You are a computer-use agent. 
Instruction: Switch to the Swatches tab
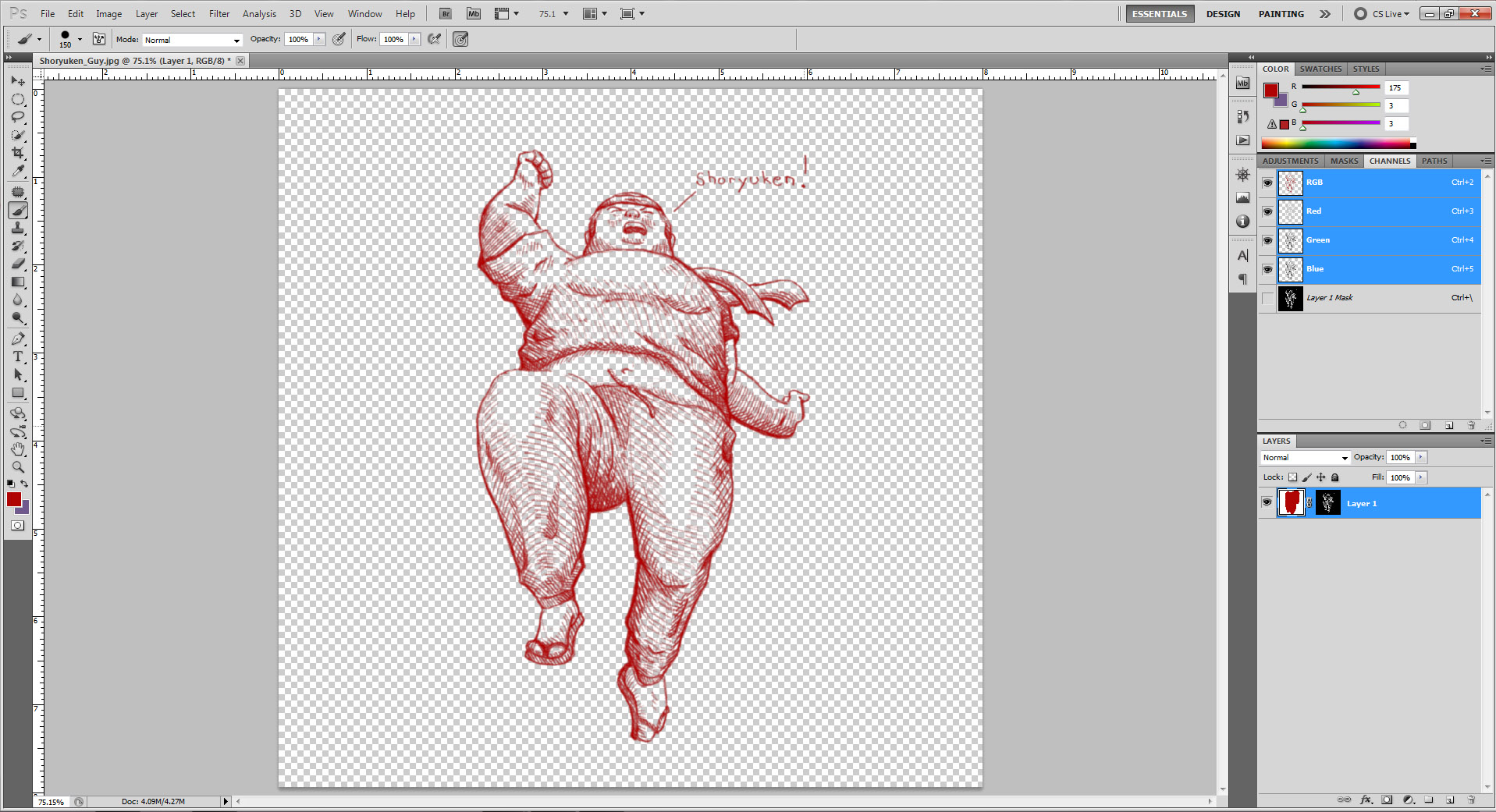[1320, 69]
